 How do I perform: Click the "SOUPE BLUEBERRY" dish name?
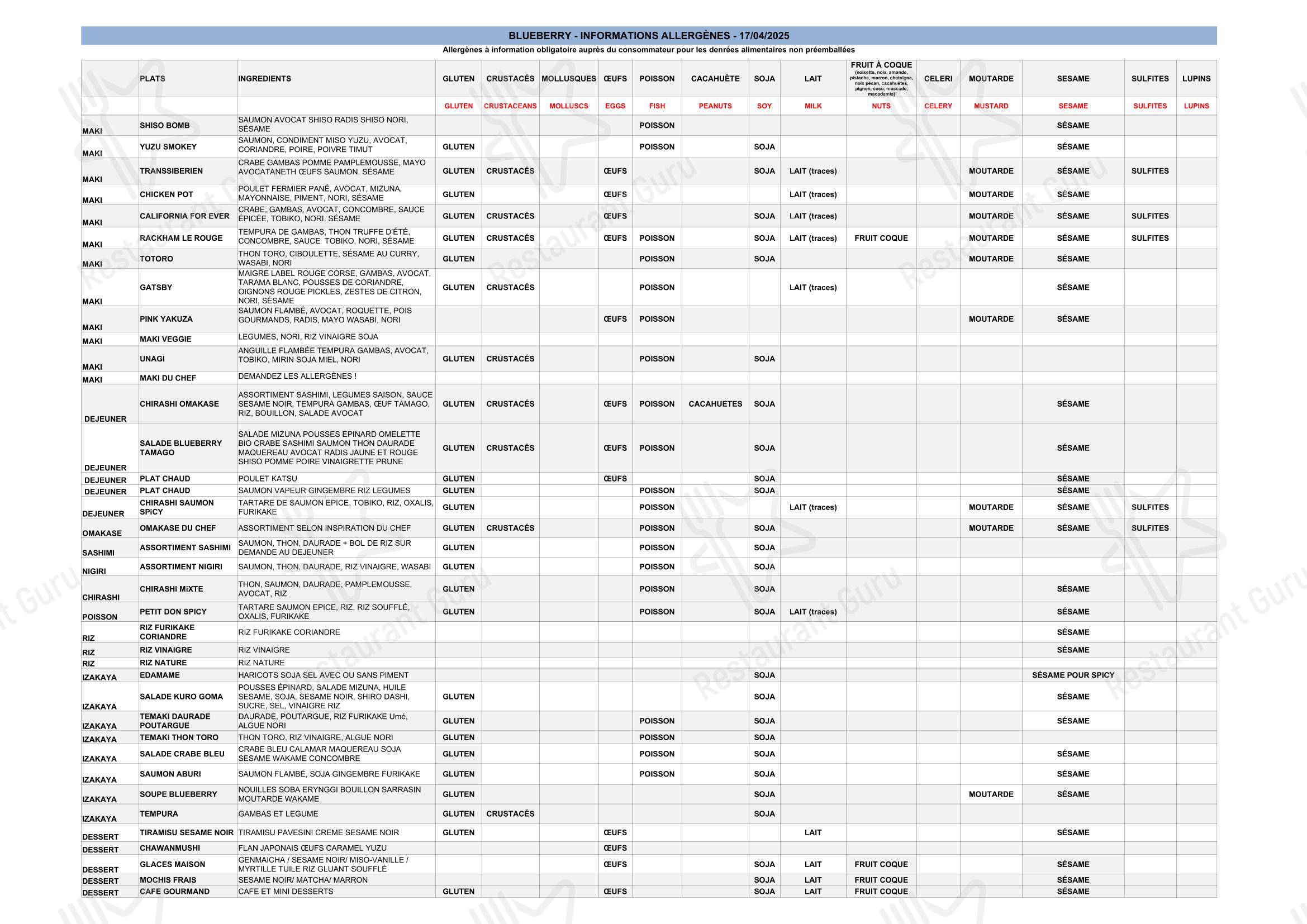pyautogui.click(x=178, y=795)
